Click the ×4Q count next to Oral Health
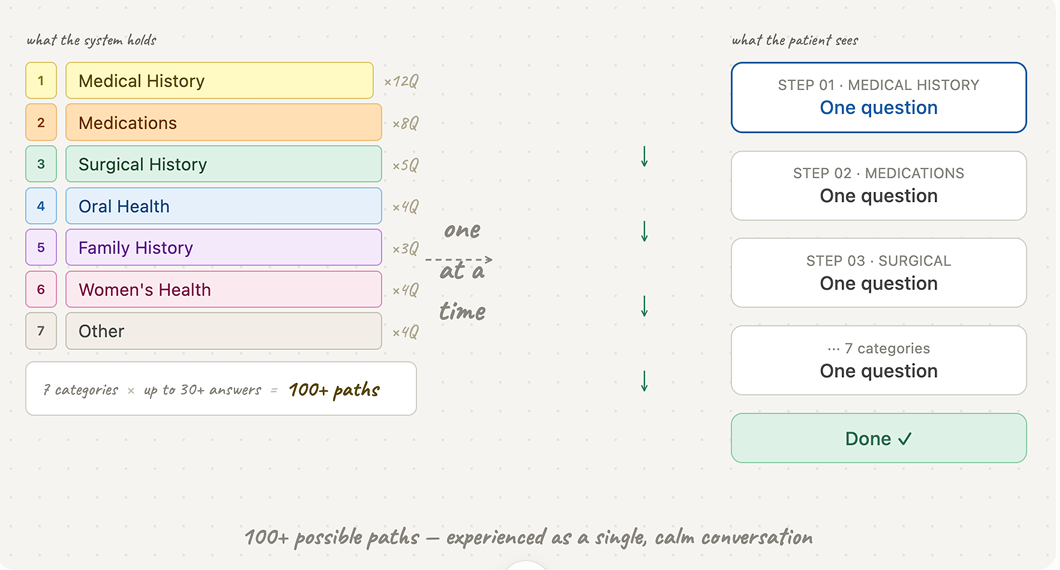 click(406, 206)
